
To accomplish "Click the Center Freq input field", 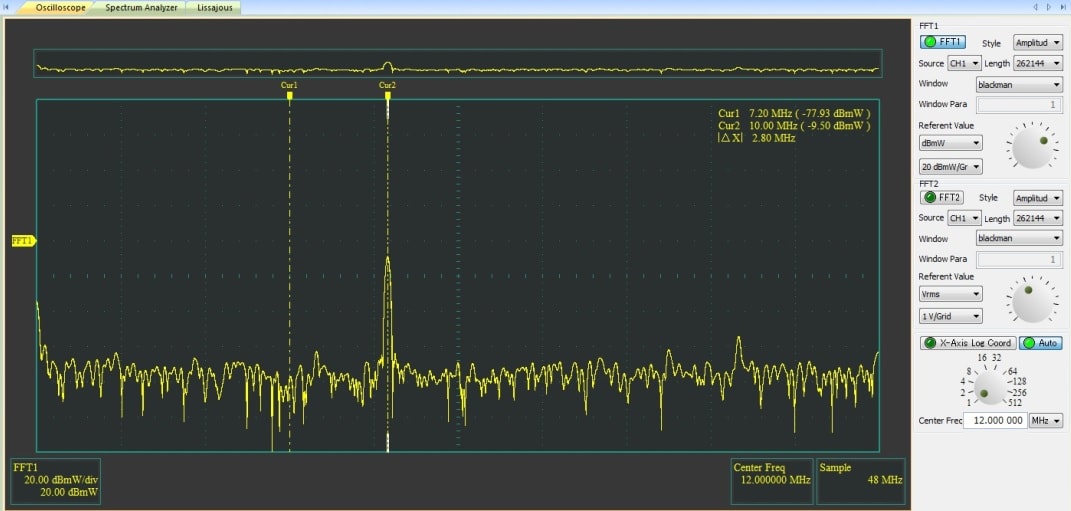I will (x=995, y=421).
